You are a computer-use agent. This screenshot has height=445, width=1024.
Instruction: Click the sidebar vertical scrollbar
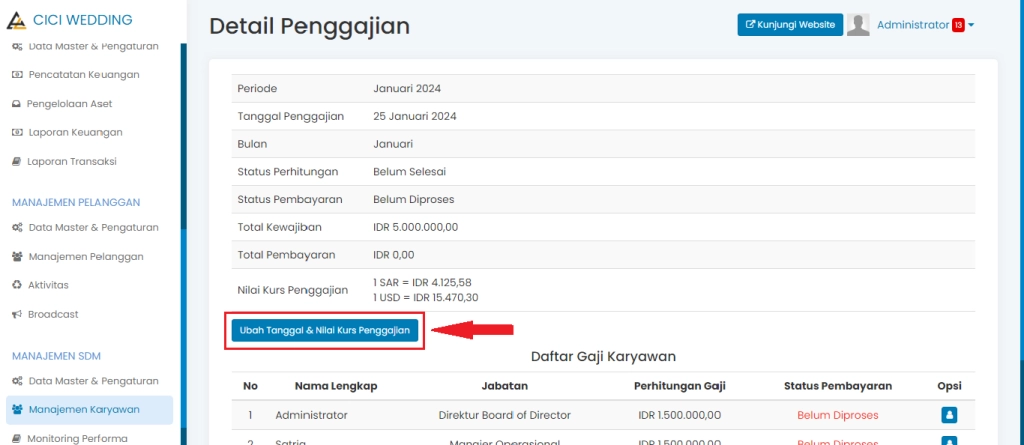coord(184,240)
